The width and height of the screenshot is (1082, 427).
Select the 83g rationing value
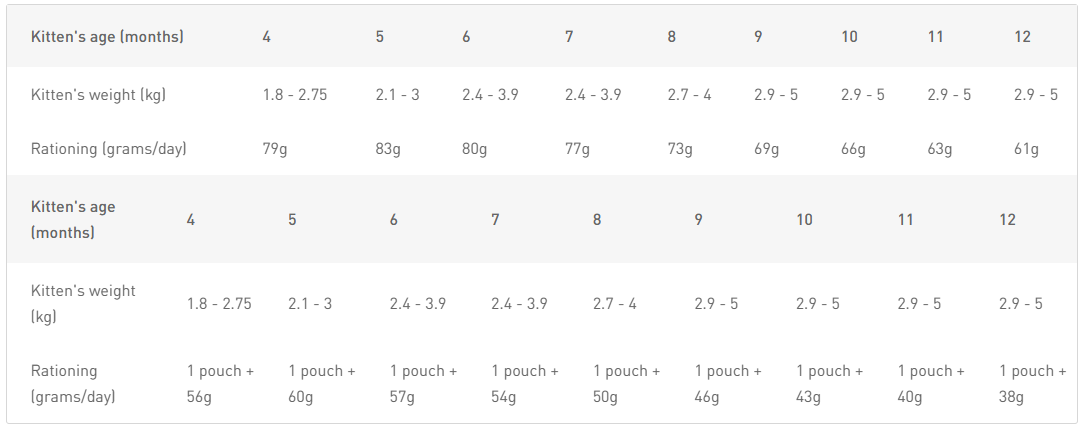pos(389,149)
